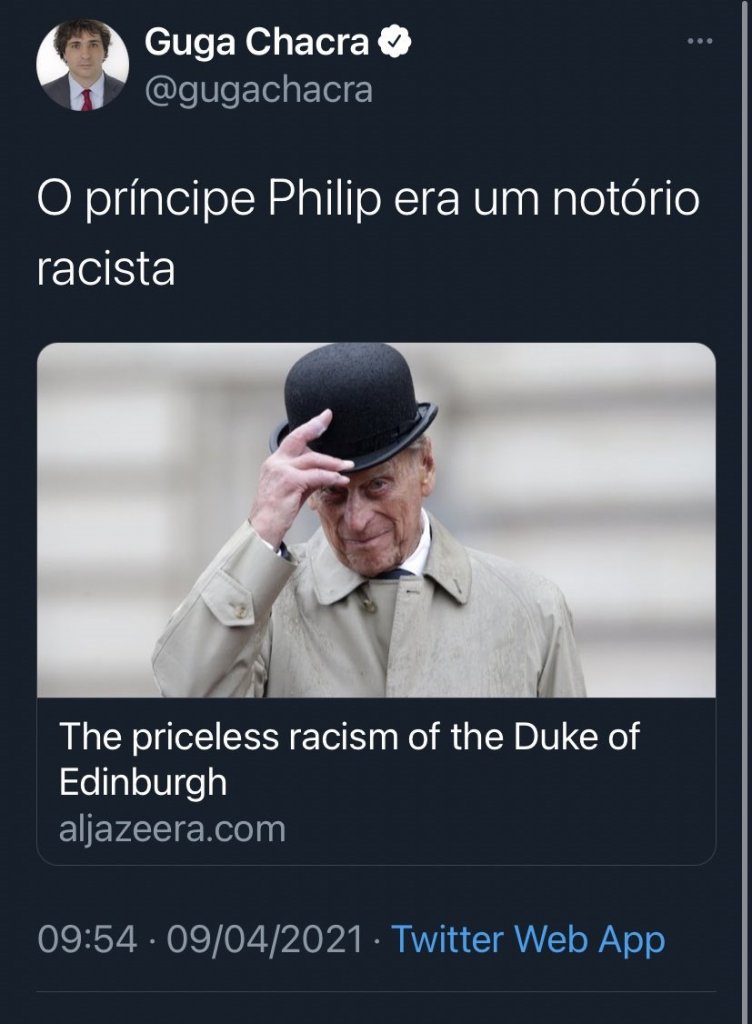This screenshot has width=752, height=1024.
Task: Click the word Edinburgh in the card title
Action: (x=143, y=782)
